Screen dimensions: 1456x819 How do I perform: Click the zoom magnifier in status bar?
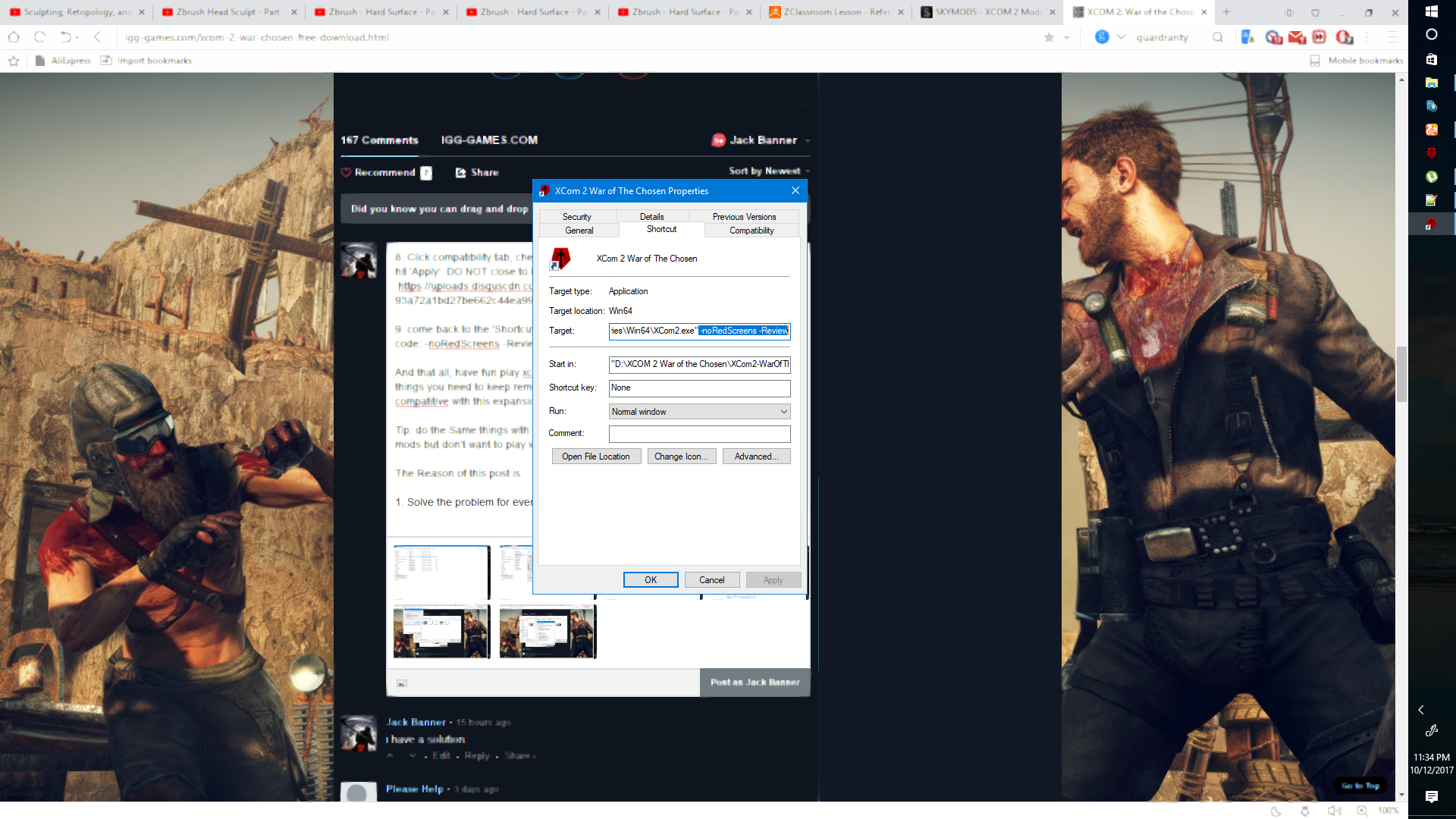1362,811
